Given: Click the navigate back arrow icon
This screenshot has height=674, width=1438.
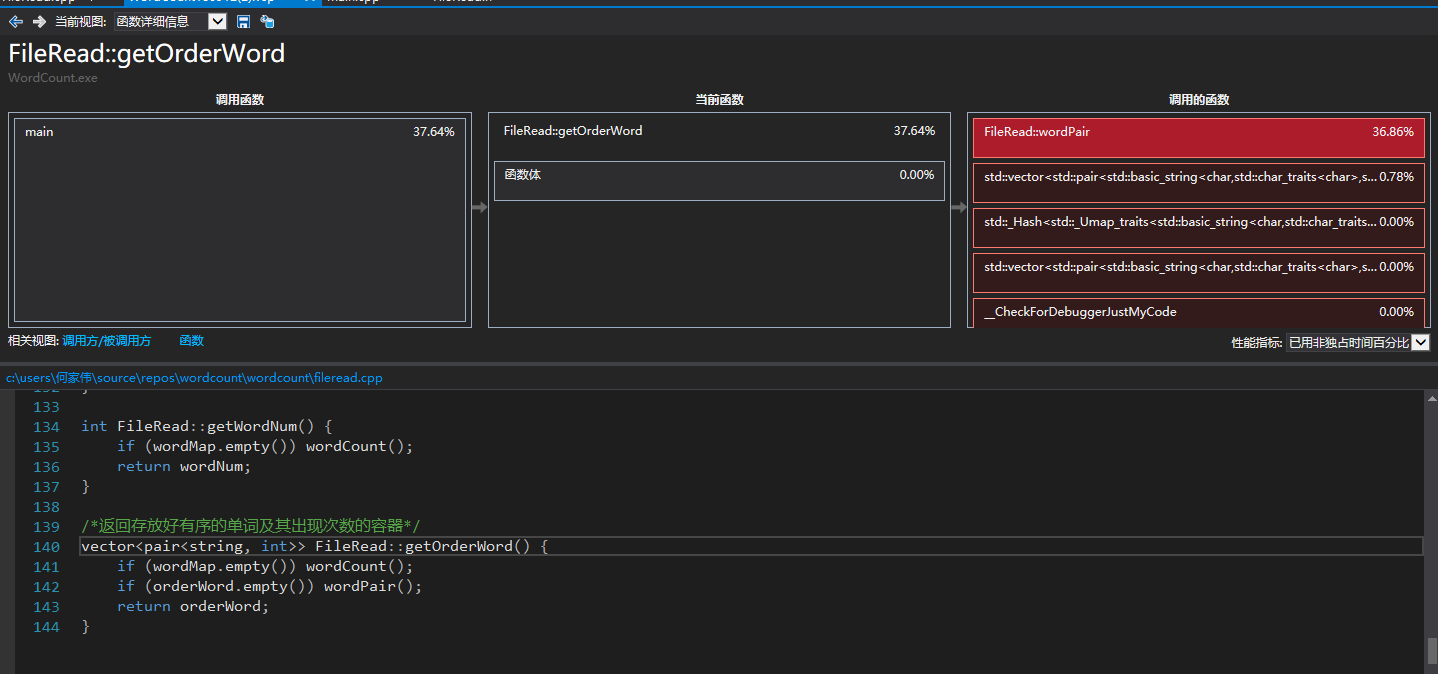Looking at the screenshot, I should (16, 21).
